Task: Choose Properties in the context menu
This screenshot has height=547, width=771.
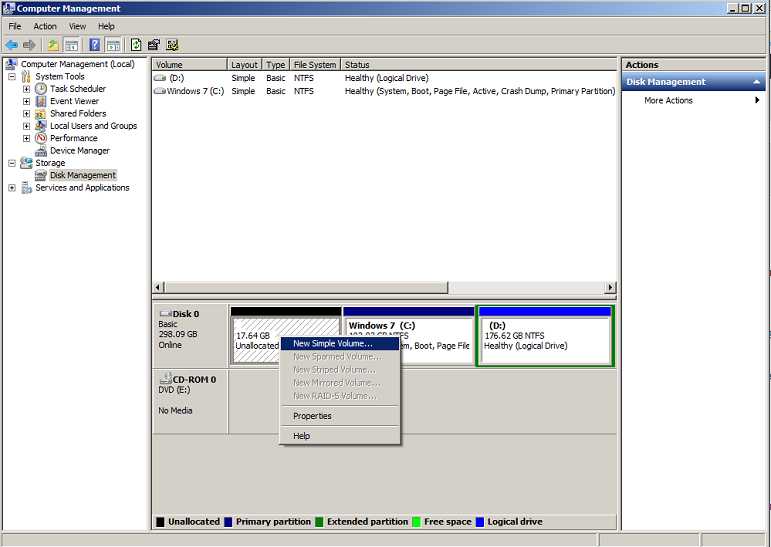Action: 340,416
